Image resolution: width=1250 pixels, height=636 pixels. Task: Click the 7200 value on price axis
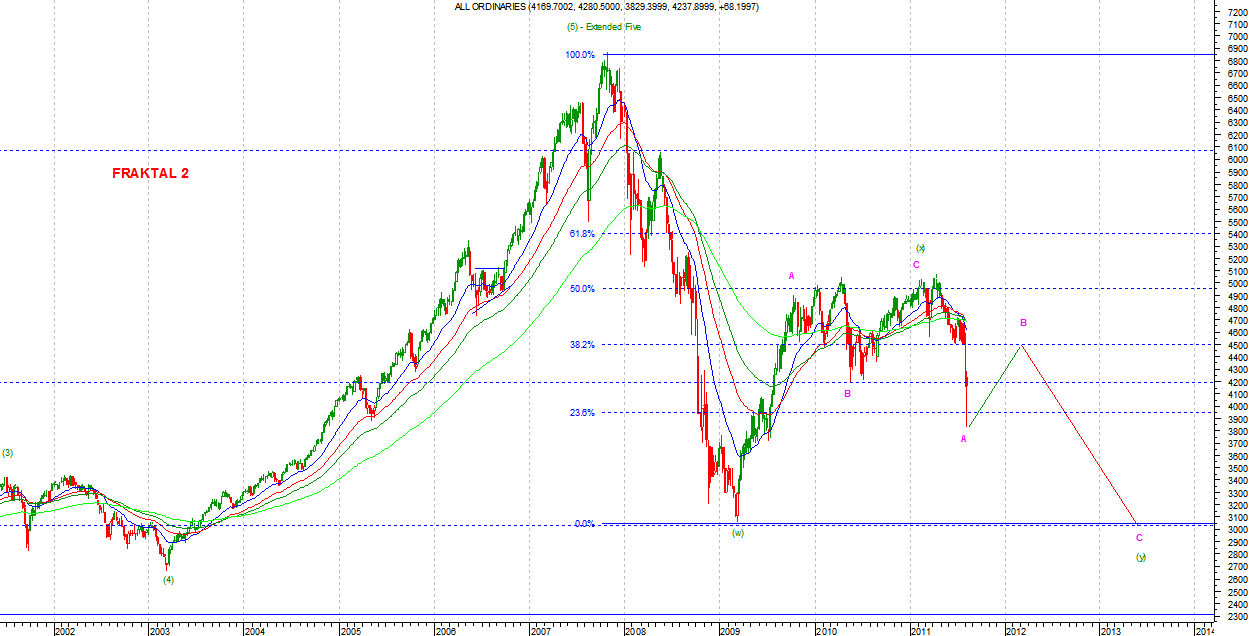1235,11
